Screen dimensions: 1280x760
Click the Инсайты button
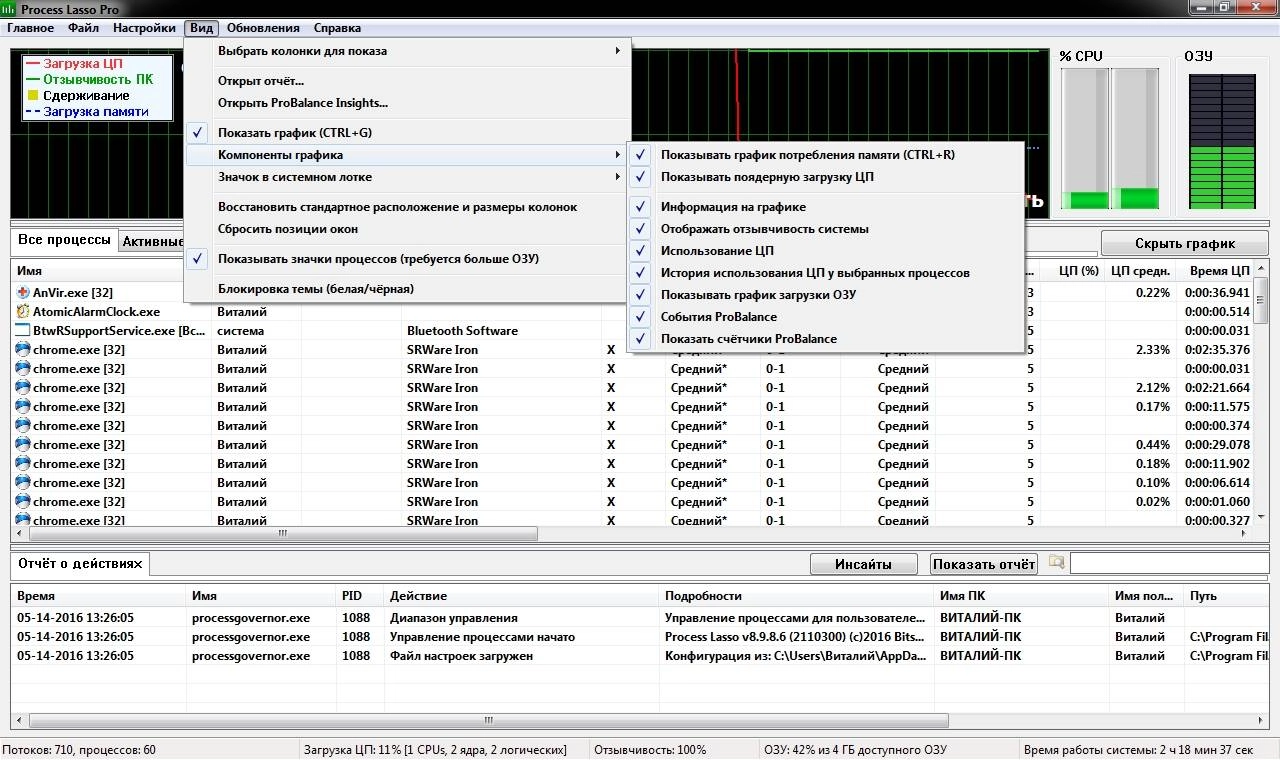coord(863,564)
